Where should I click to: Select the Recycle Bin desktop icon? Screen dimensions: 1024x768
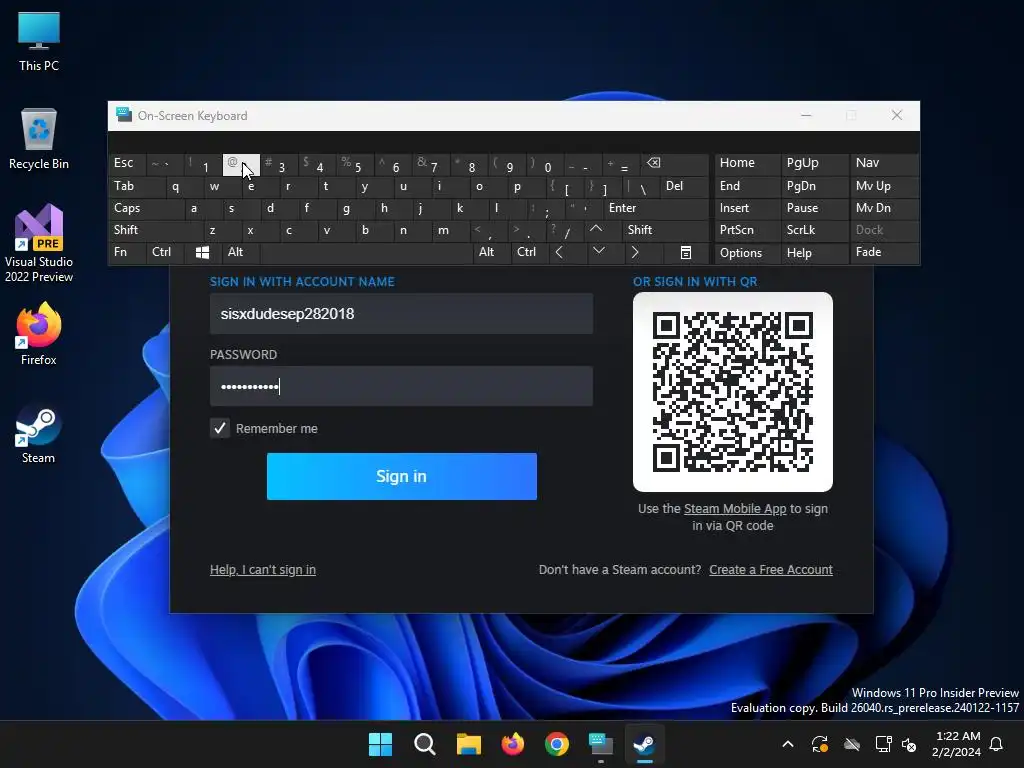click(x=39, y=139)
